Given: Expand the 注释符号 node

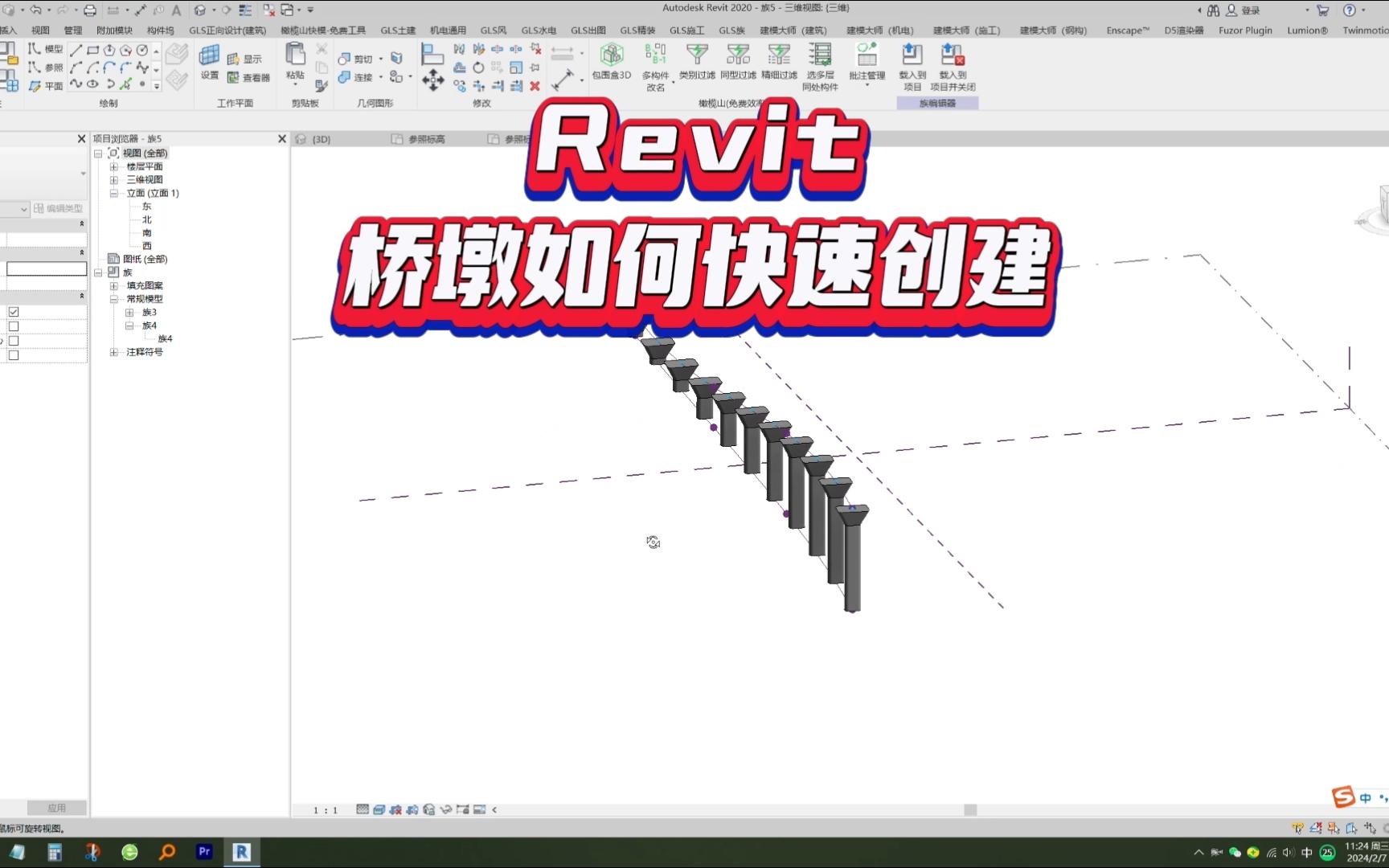Looking at the screenshot, I should click(x=114, y=352).
